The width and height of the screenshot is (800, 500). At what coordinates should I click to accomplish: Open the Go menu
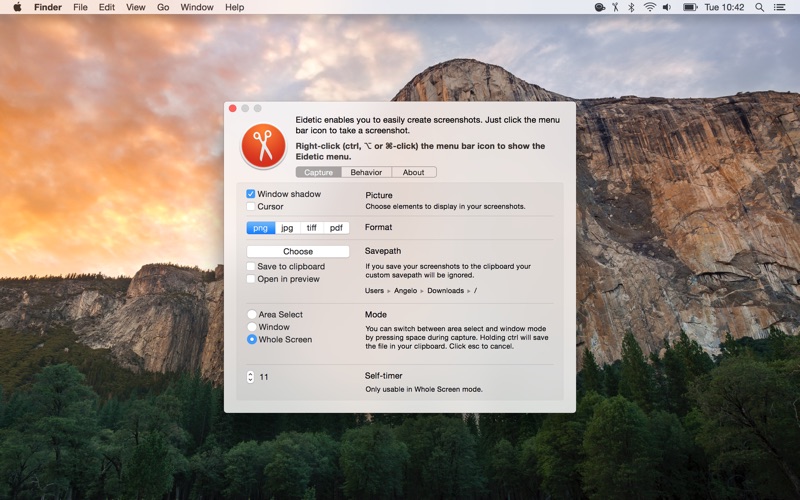point(163,7)
